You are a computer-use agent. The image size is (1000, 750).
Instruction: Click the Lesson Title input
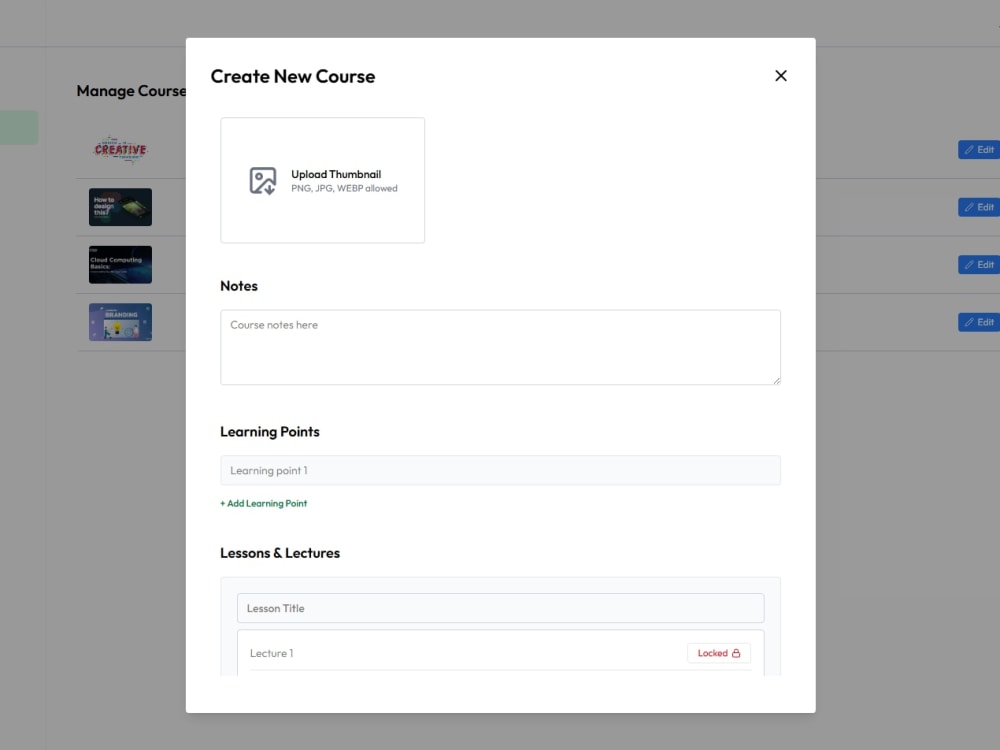pos(500,608)
